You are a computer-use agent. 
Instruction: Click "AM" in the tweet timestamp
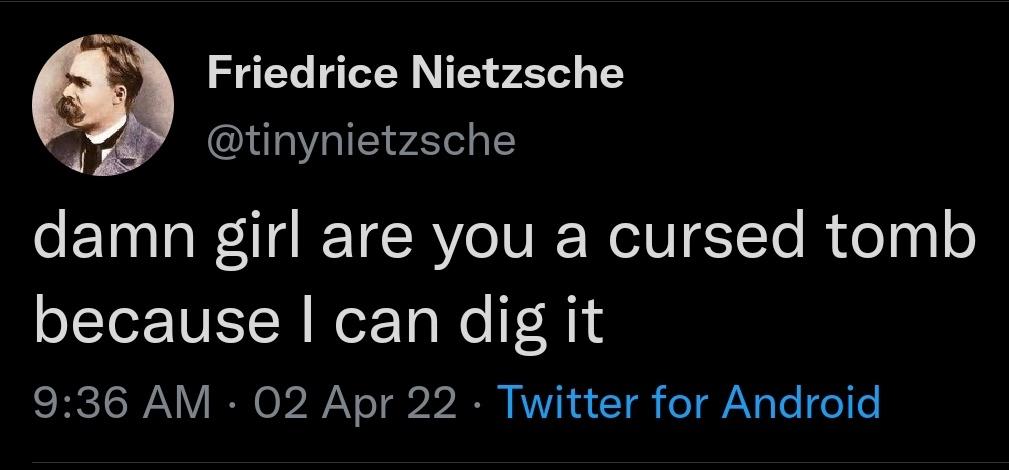[x=181, y=402]
